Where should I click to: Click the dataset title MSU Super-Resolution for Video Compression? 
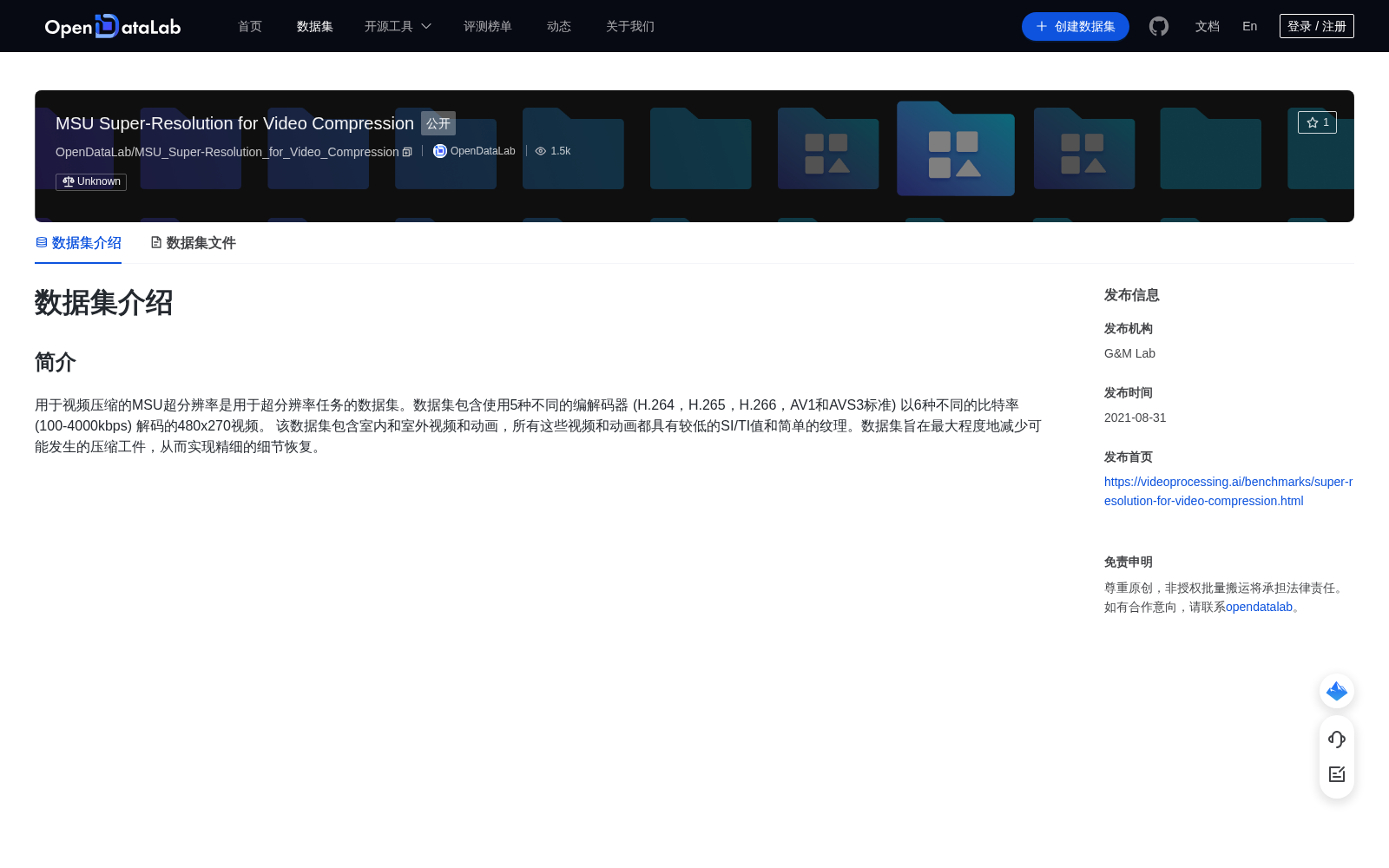(234, 123)
